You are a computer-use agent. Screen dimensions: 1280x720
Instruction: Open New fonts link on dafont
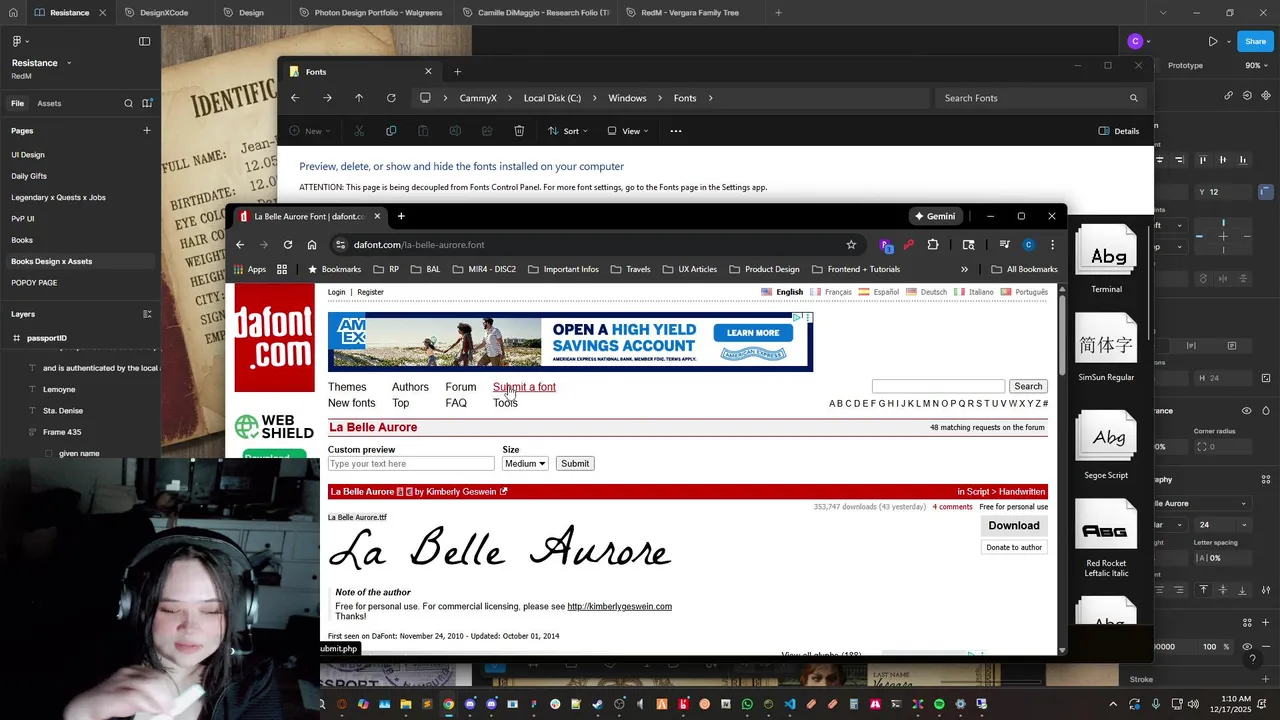351,403
